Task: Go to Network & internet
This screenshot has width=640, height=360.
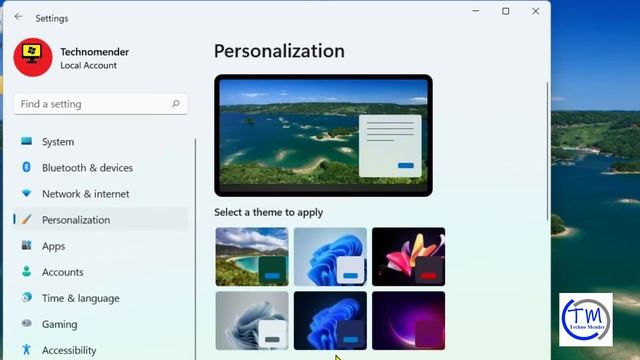Action: coord(101,194)
